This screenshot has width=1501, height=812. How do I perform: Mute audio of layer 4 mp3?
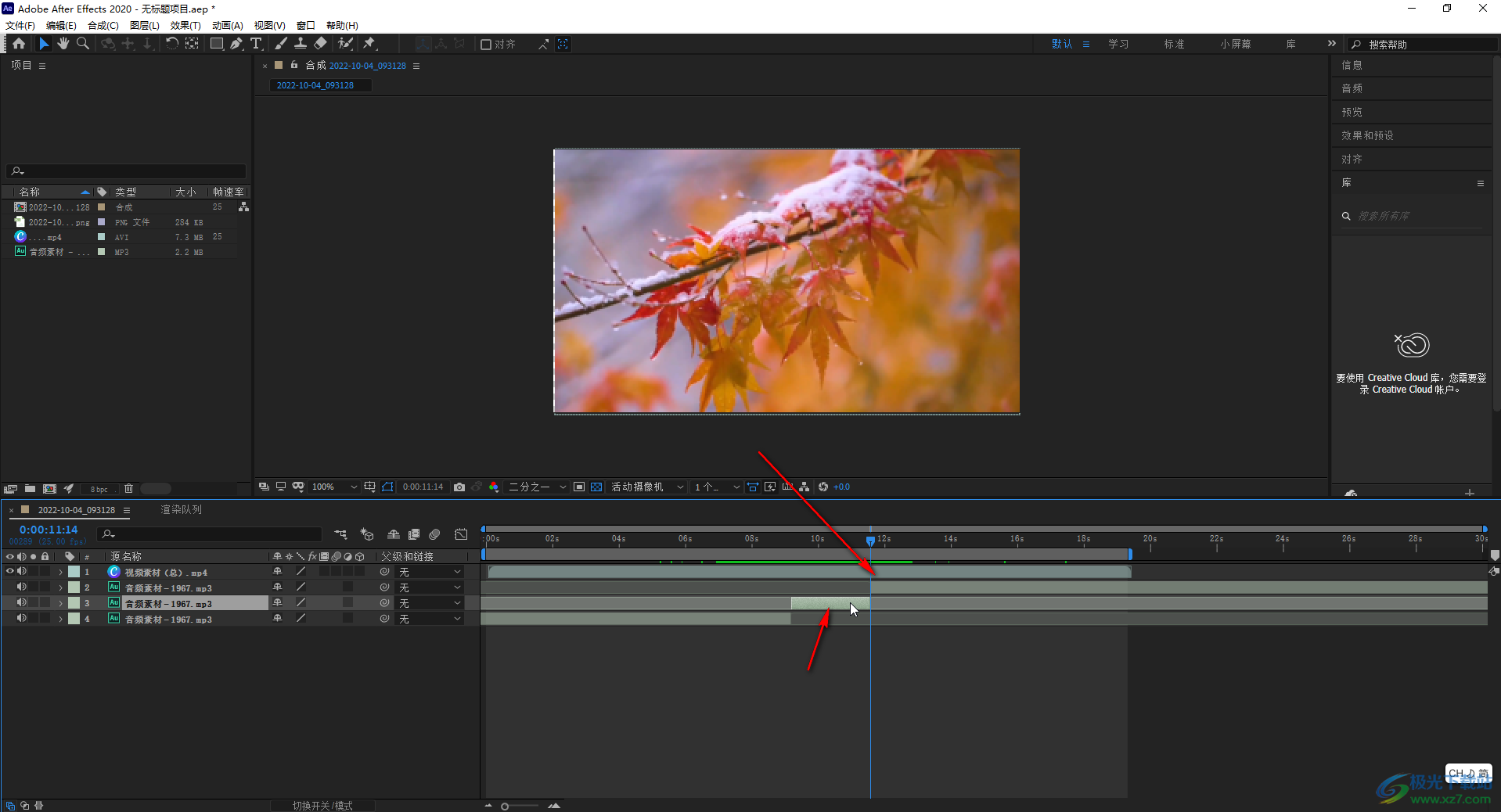22,619
